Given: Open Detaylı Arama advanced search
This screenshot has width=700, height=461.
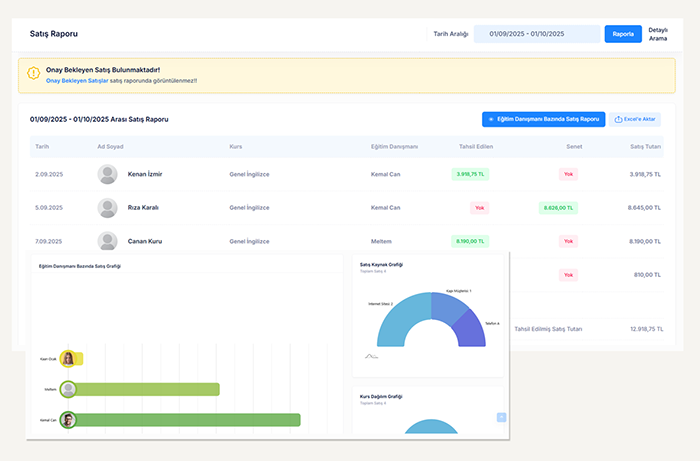Looking at the screenshot, I should click(x=658, y=34).
